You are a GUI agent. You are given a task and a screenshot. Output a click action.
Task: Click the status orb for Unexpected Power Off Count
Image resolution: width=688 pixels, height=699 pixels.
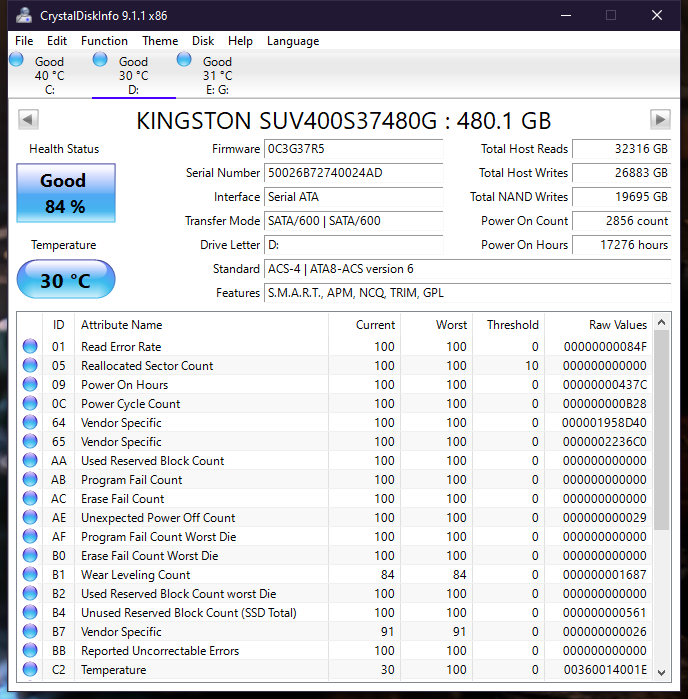pyautogui.click(x=30, y=518)
